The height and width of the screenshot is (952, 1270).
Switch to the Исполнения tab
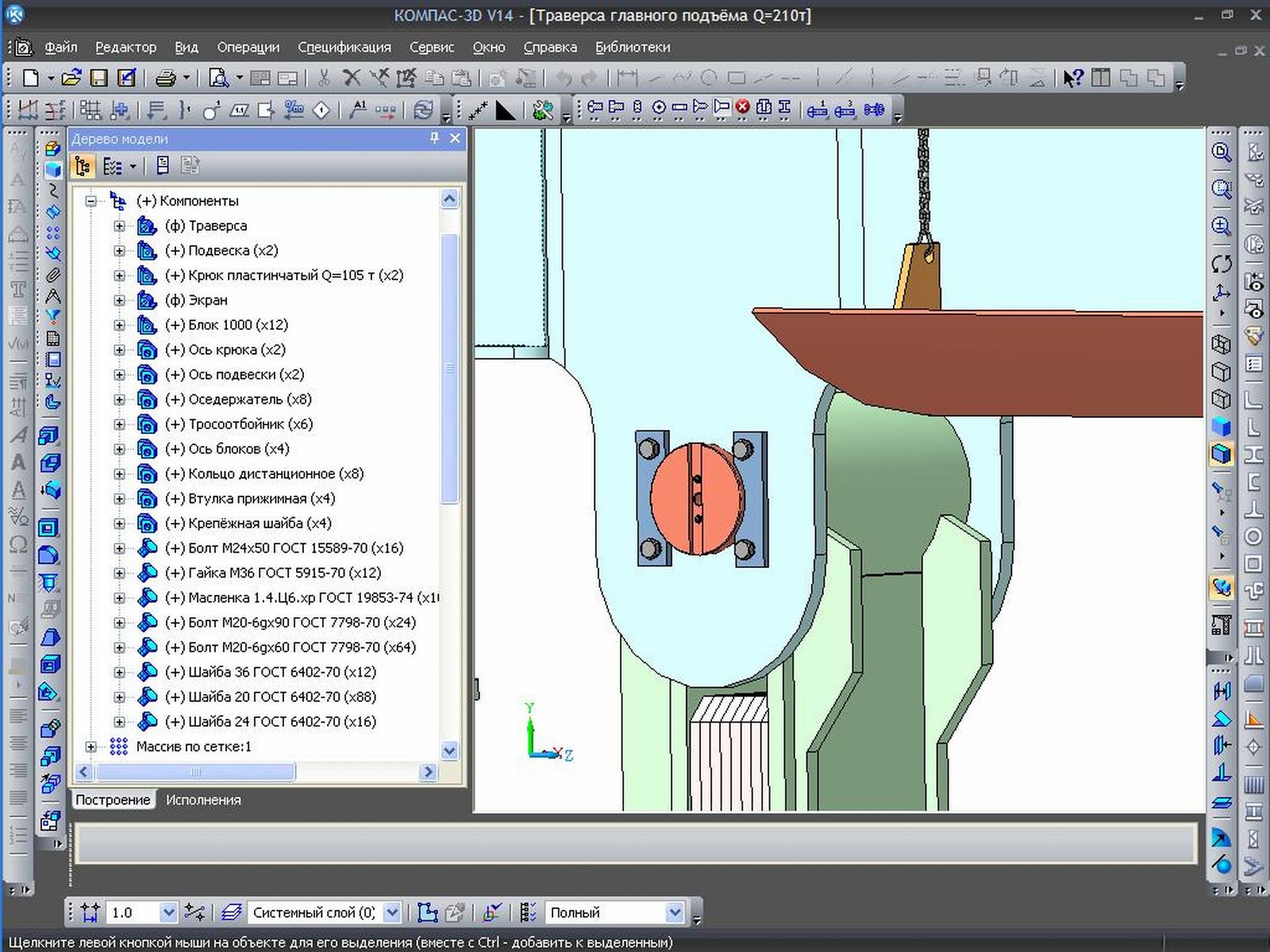(203, 800)
